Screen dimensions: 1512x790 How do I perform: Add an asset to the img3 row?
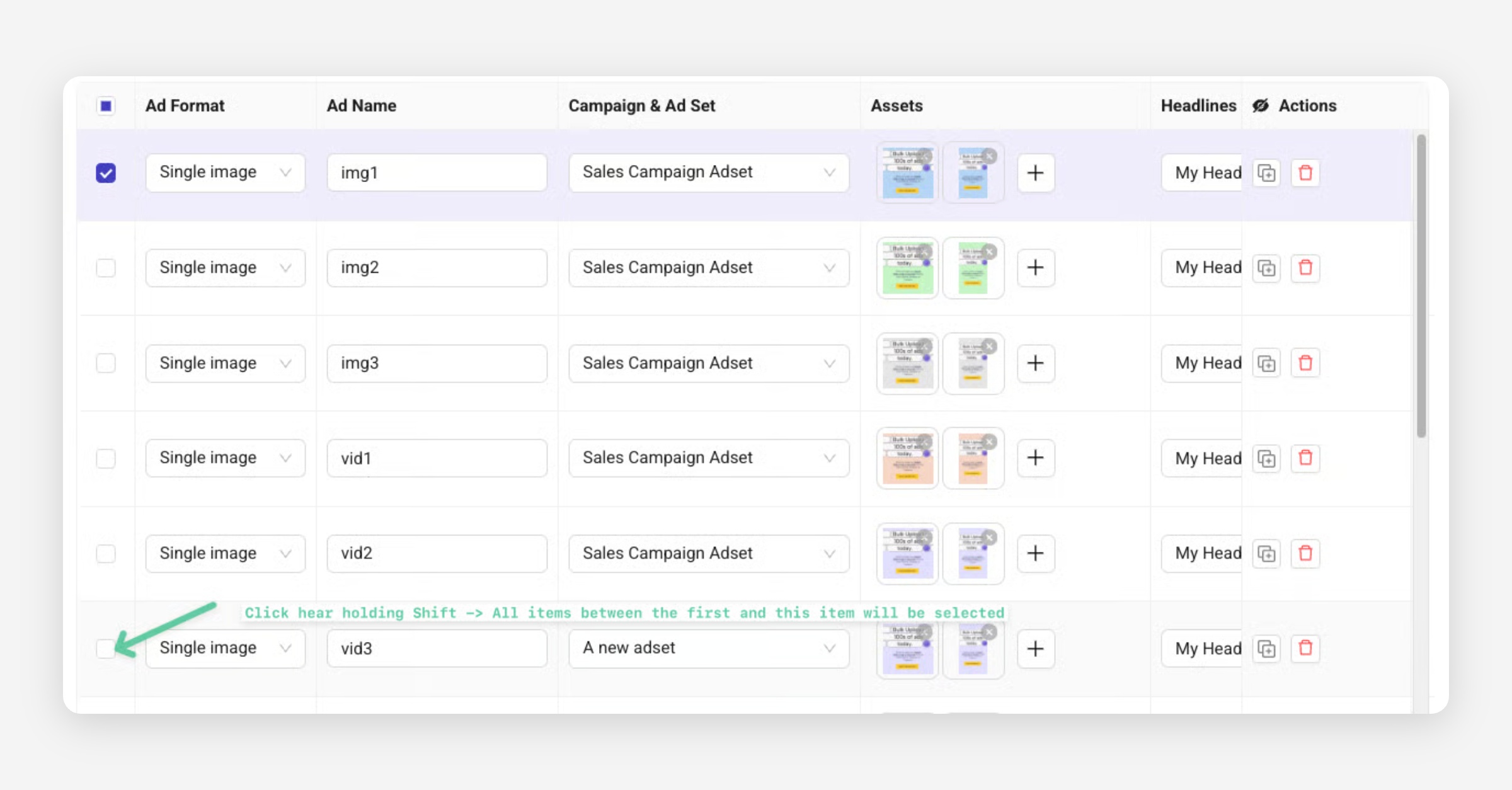click(1035, 363)
